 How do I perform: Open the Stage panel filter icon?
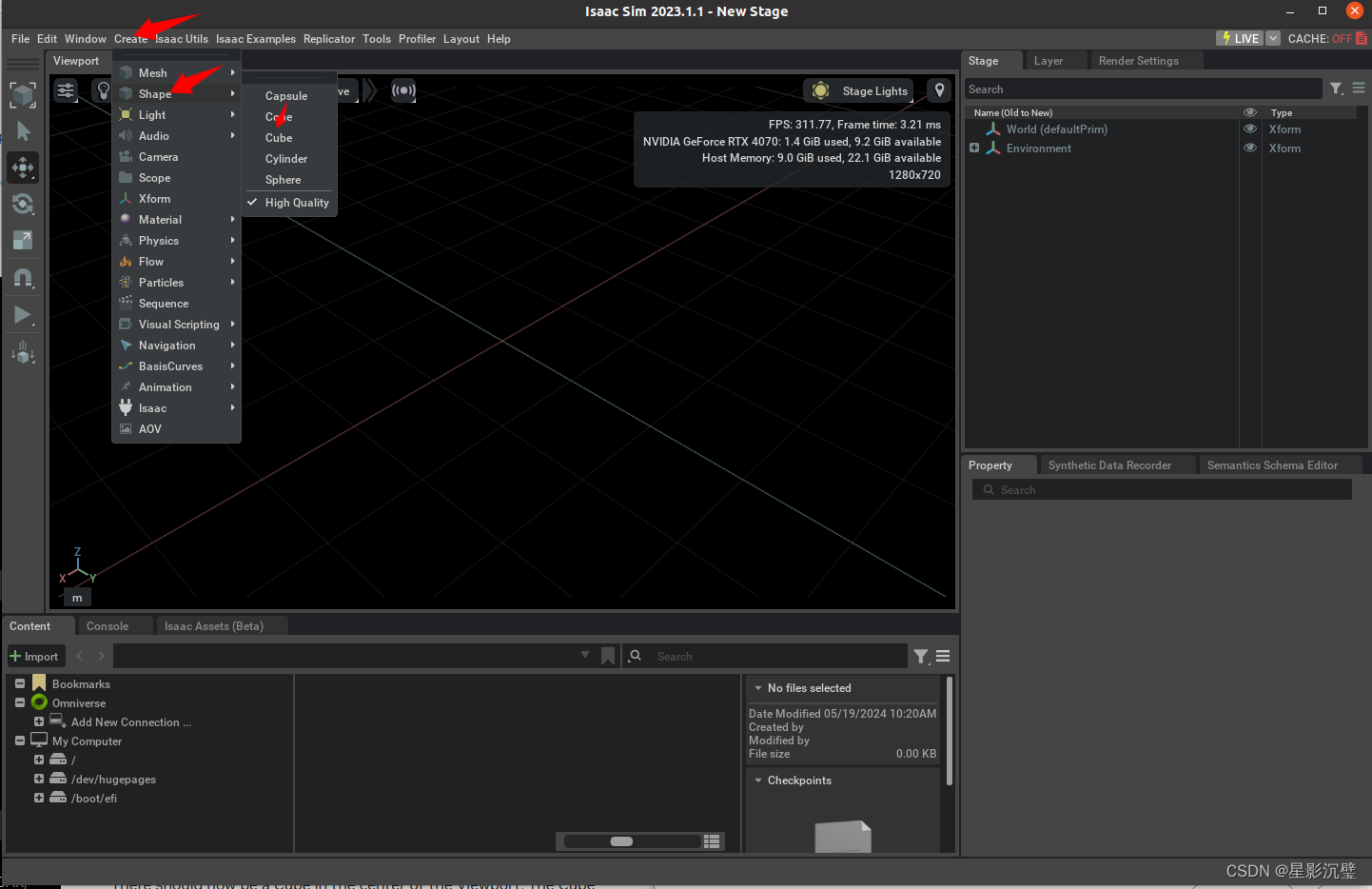[x=1337, y=89]
